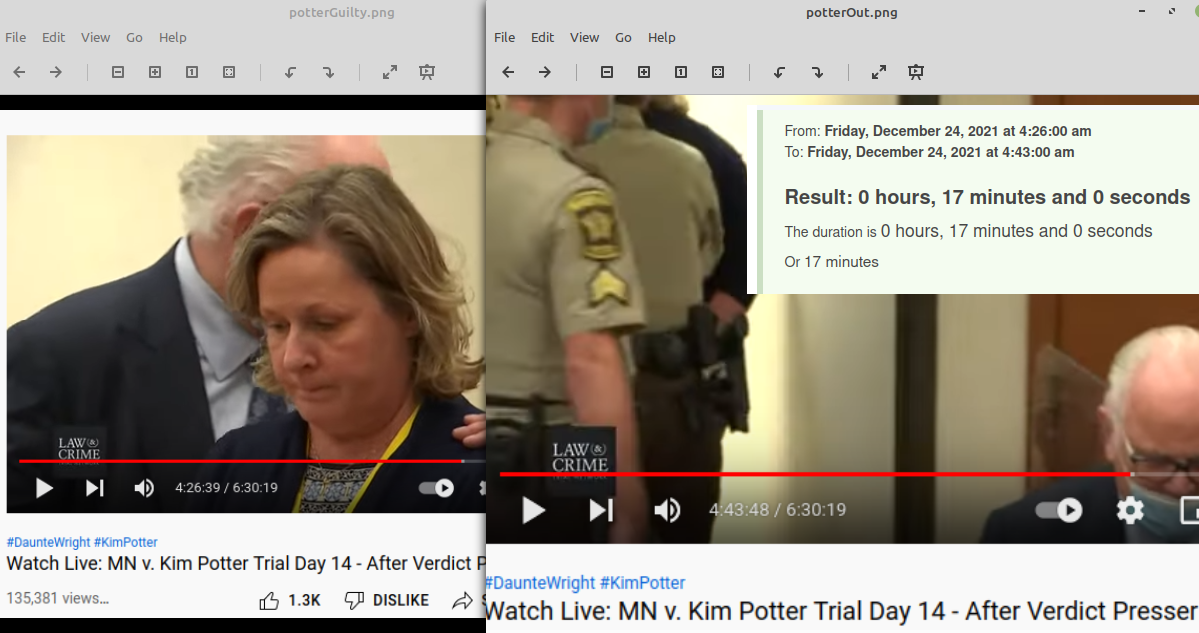Click play button in the 4:26:39 video
The height and width of the screenshot is (633, 1199).
[44, 488]
